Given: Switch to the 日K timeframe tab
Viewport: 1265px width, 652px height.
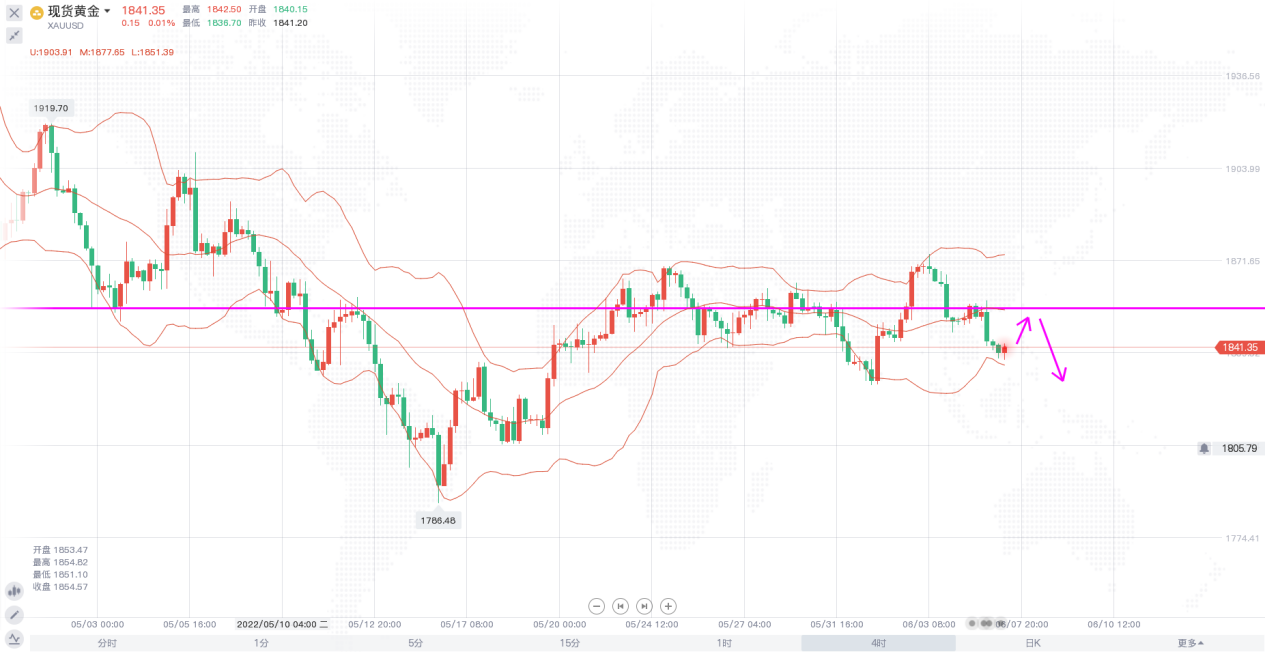Looking at the screenshot, I should (x=1032, y=643).
